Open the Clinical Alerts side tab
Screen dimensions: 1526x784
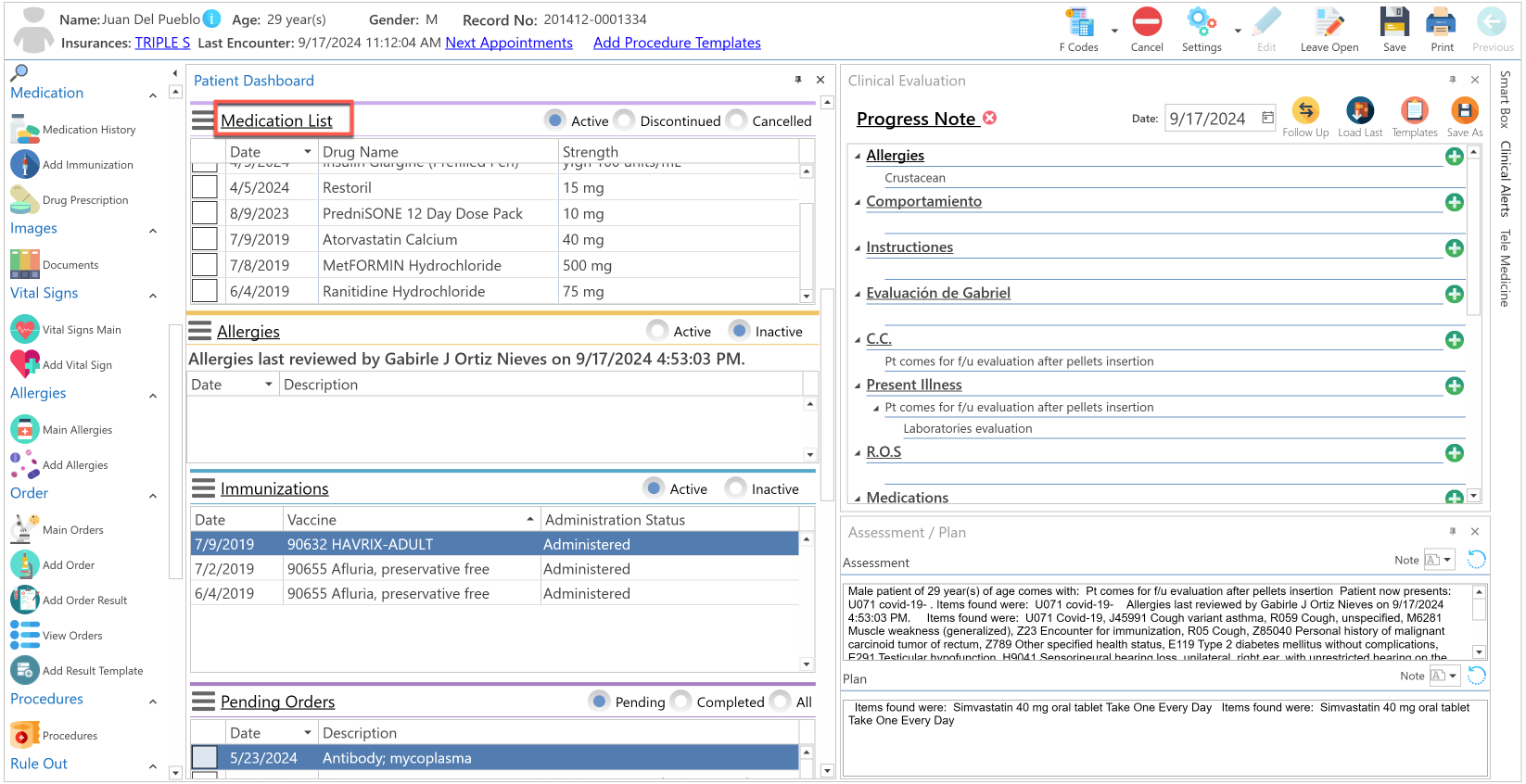[1505, 178]
